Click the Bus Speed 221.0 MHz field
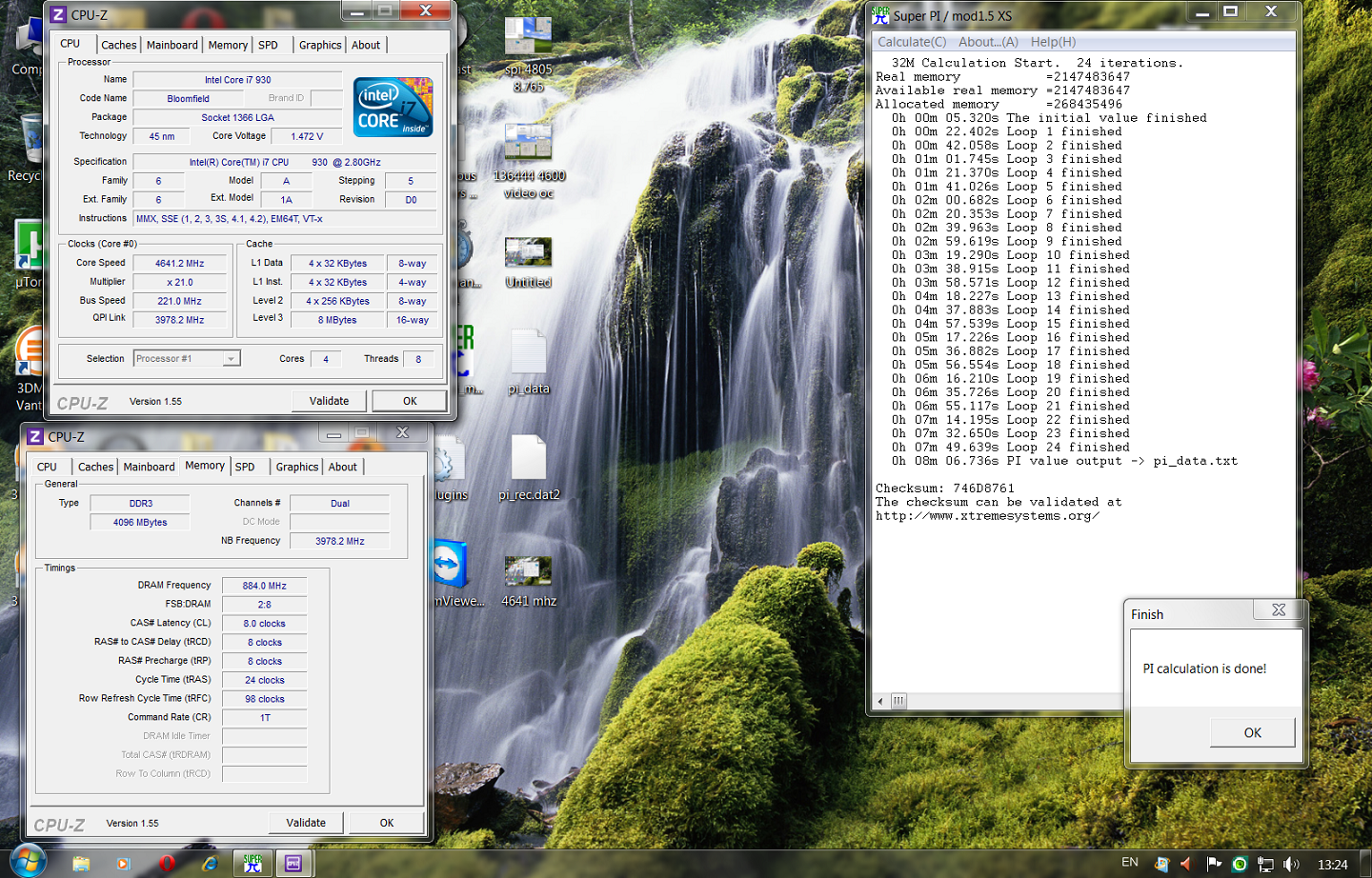This screenshot has width=1372, height=878. [x=180, y=301]
